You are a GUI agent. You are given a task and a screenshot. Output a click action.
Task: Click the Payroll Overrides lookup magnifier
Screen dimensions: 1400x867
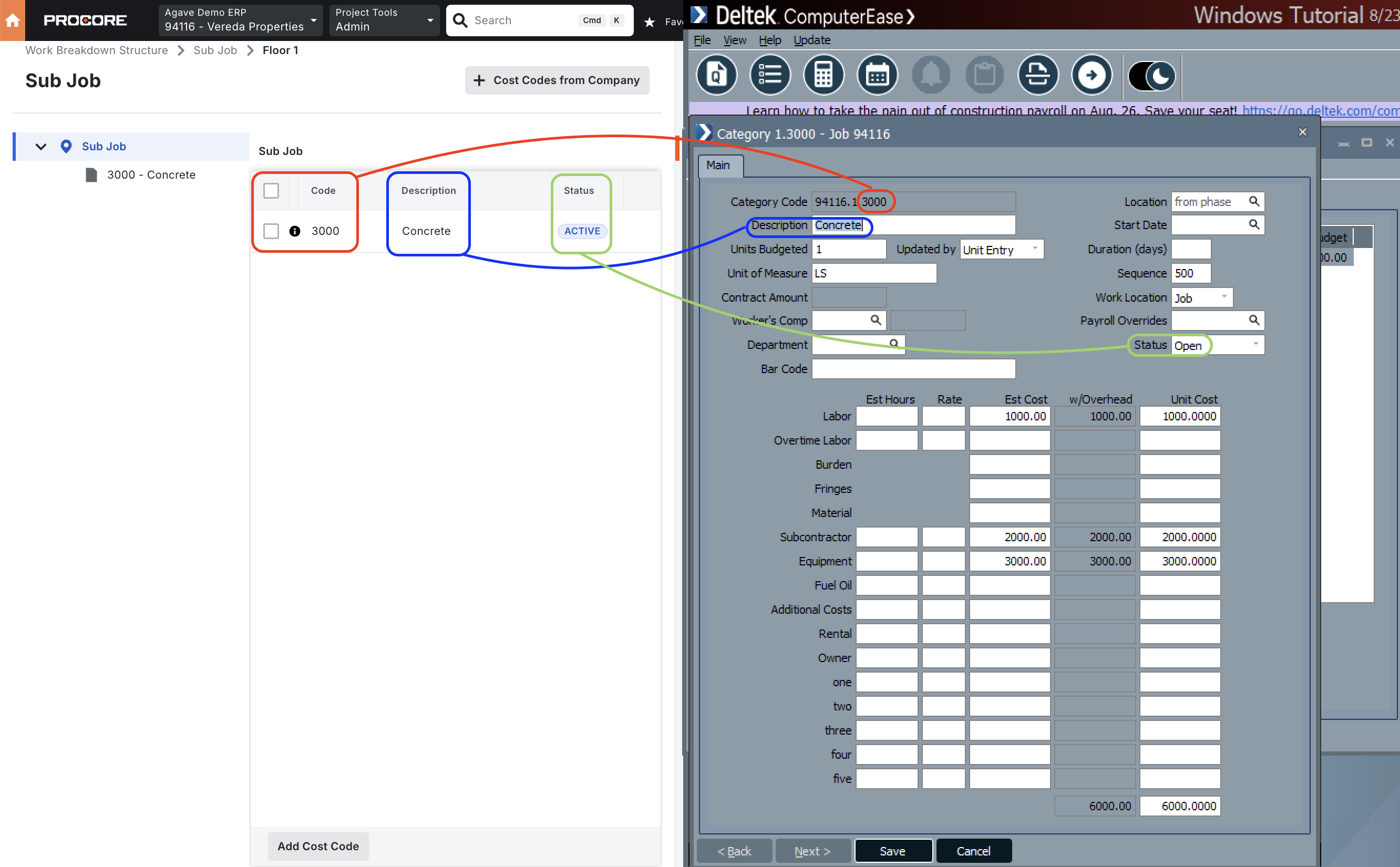1254,320
